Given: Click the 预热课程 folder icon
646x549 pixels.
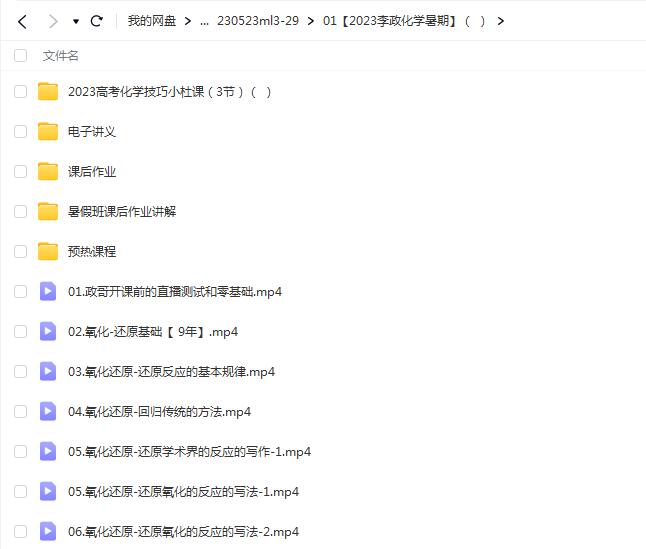Looking at the screenshot, I should (47, 252).
